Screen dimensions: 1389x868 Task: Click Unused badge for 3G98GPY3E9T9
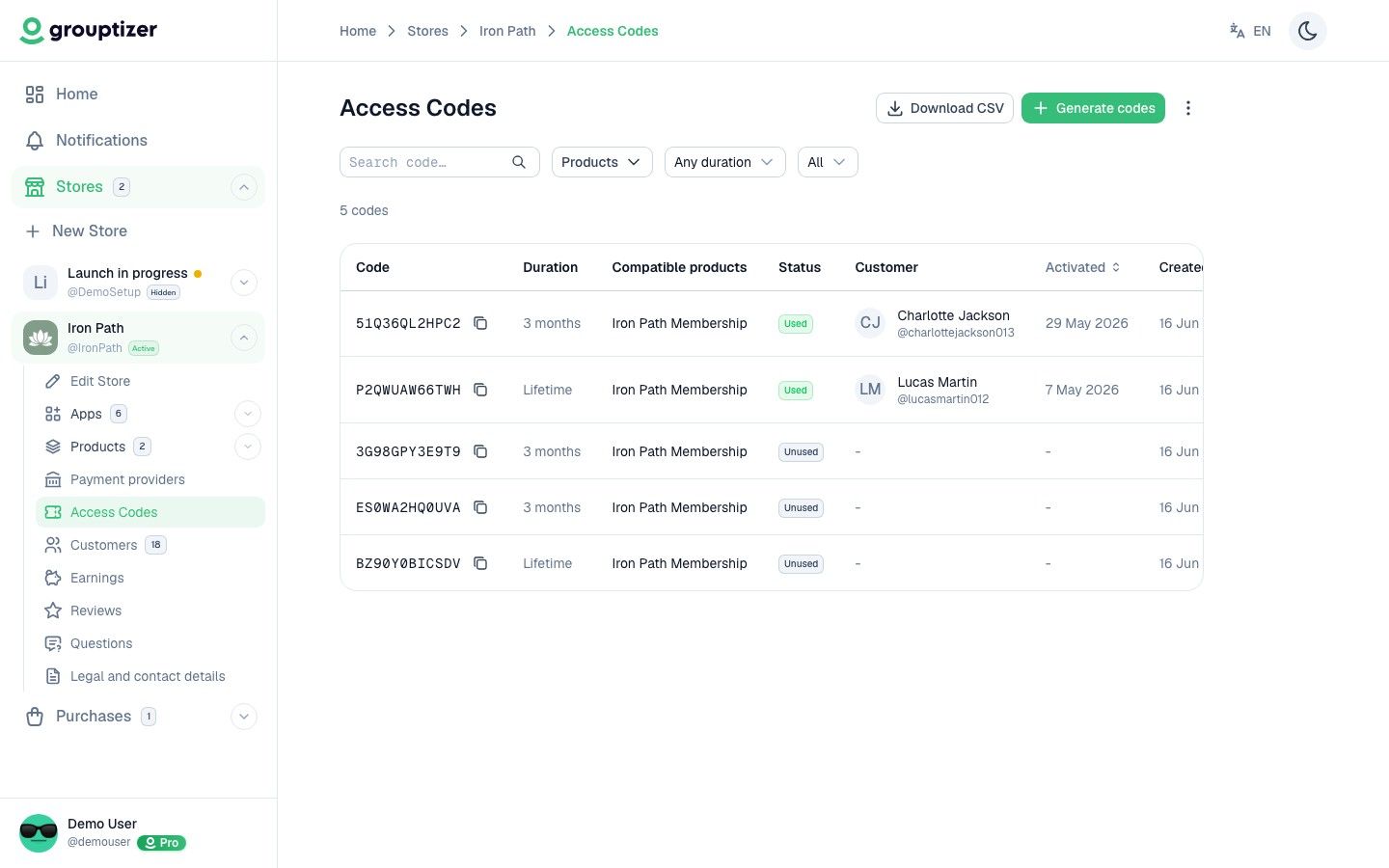click(801, 451)
